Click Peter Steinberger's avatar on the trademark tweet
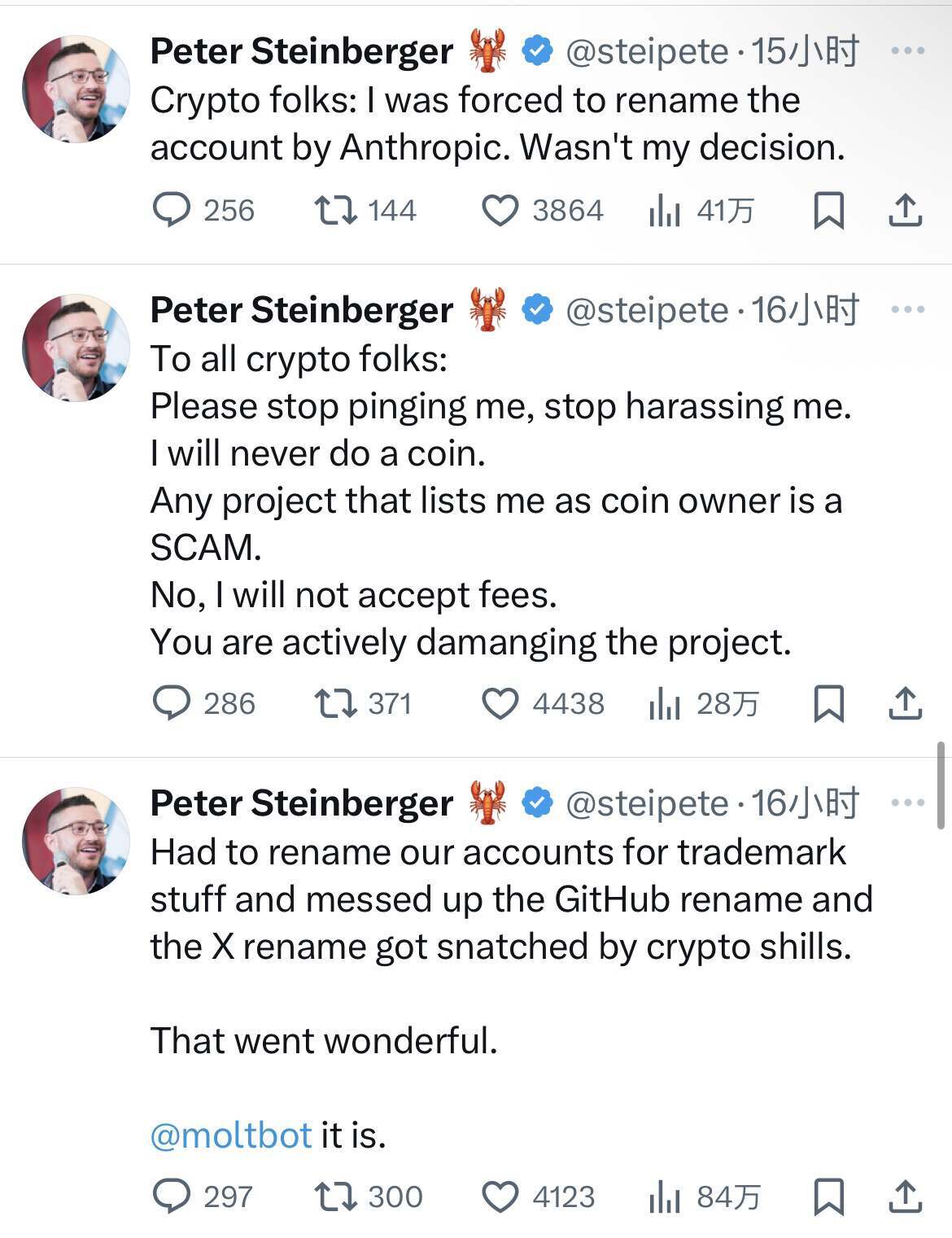Image resolution: width=952 pixels, height=1238 pixels. [76, 841]
